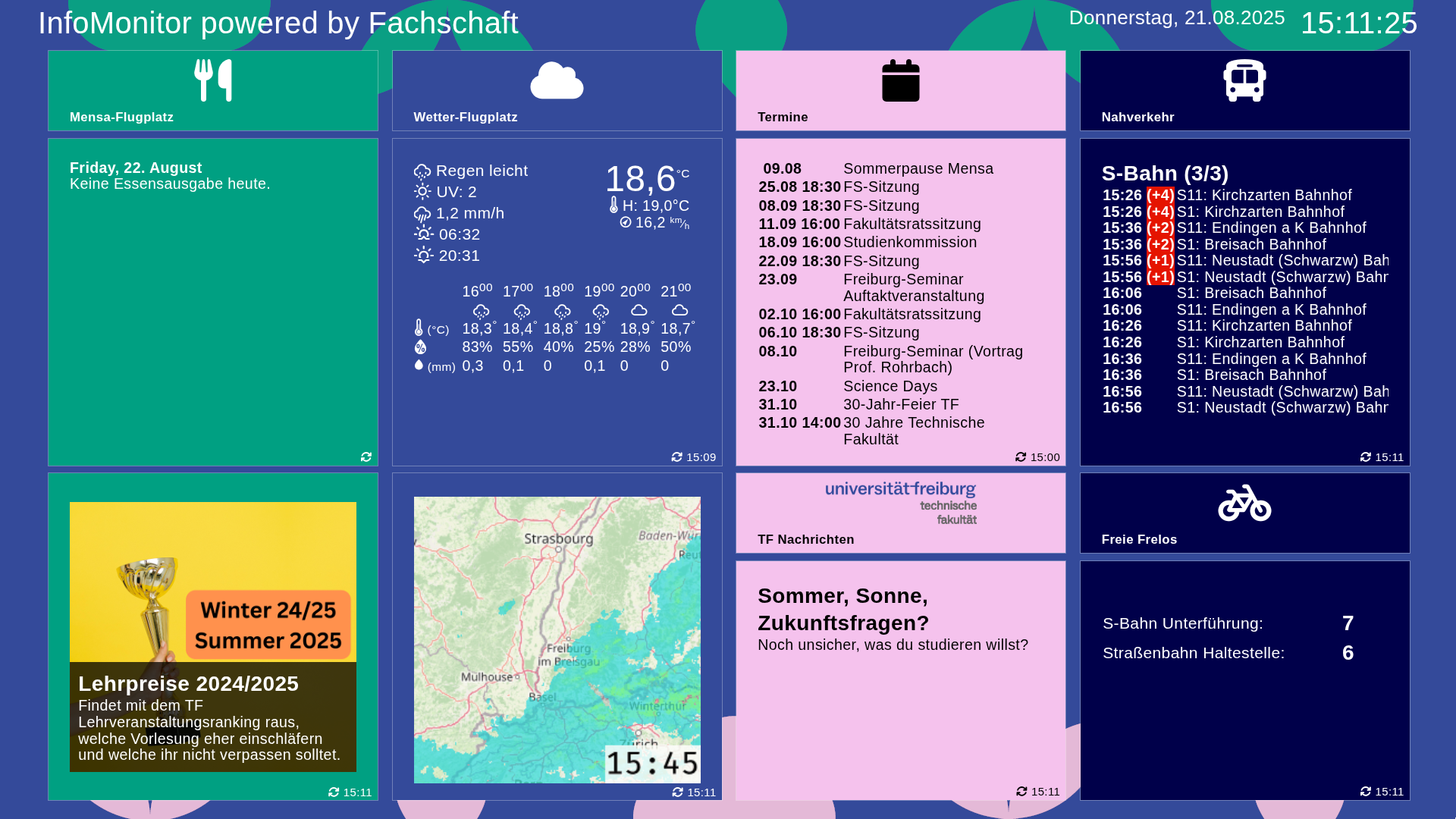Open the Universität Freiburg logo

(901, 502)
